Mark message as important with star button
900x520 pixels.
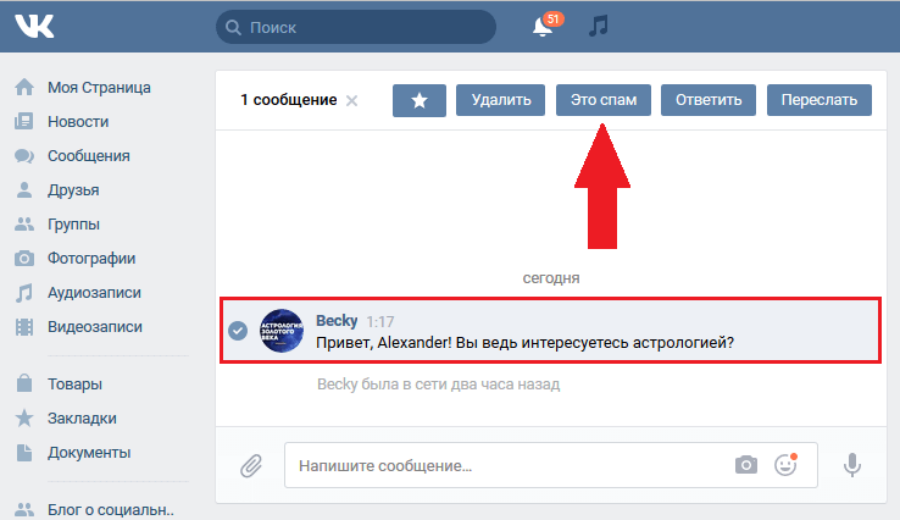[x=419, y=100]
